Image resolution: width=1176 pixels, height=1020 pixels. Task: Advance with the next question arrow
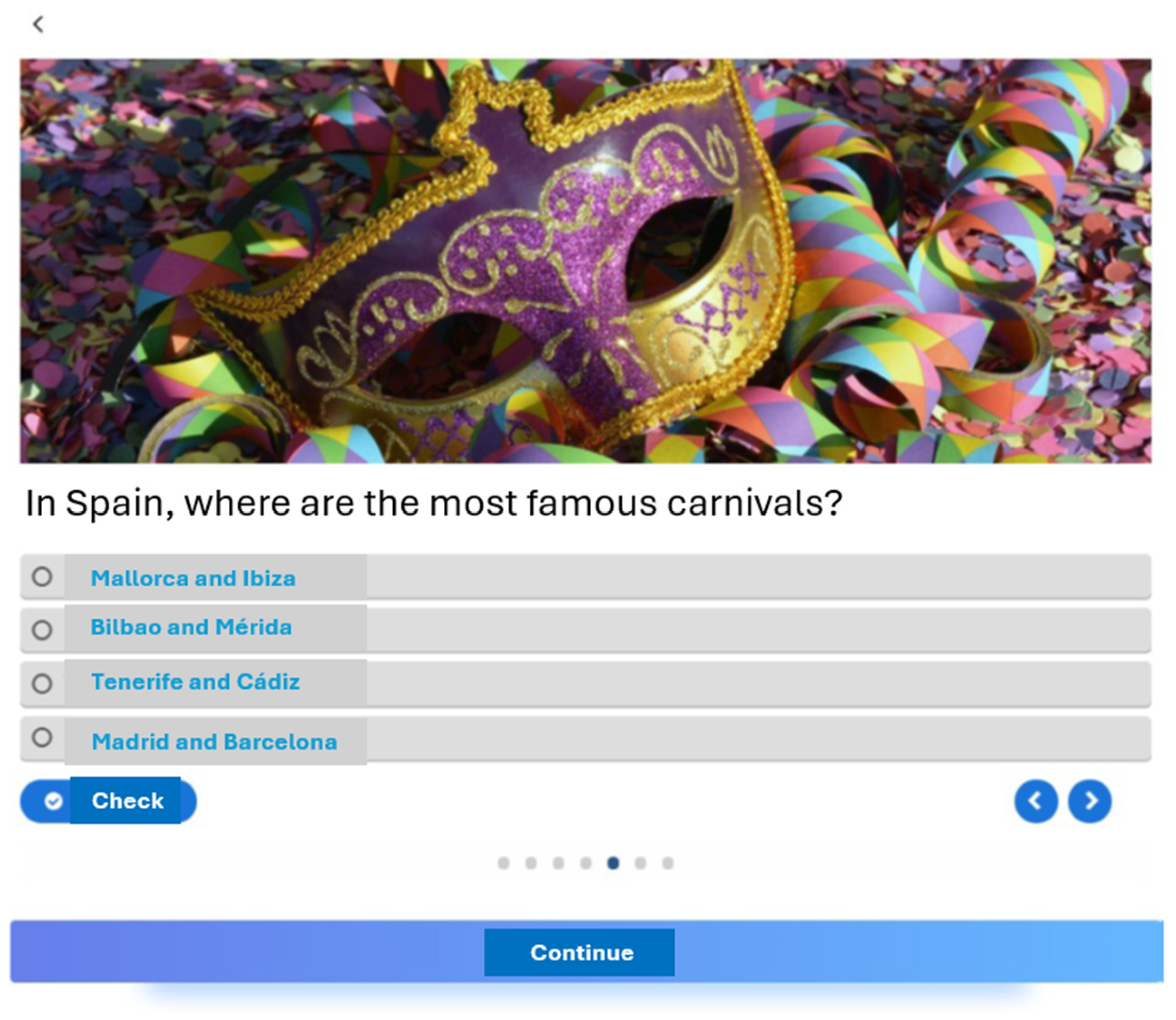pyautogui.click(x=1089, y=801)
